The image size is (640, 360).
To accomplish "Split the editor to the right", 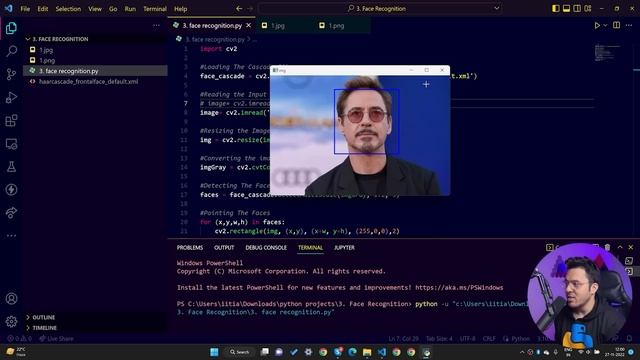I will 616,25.
